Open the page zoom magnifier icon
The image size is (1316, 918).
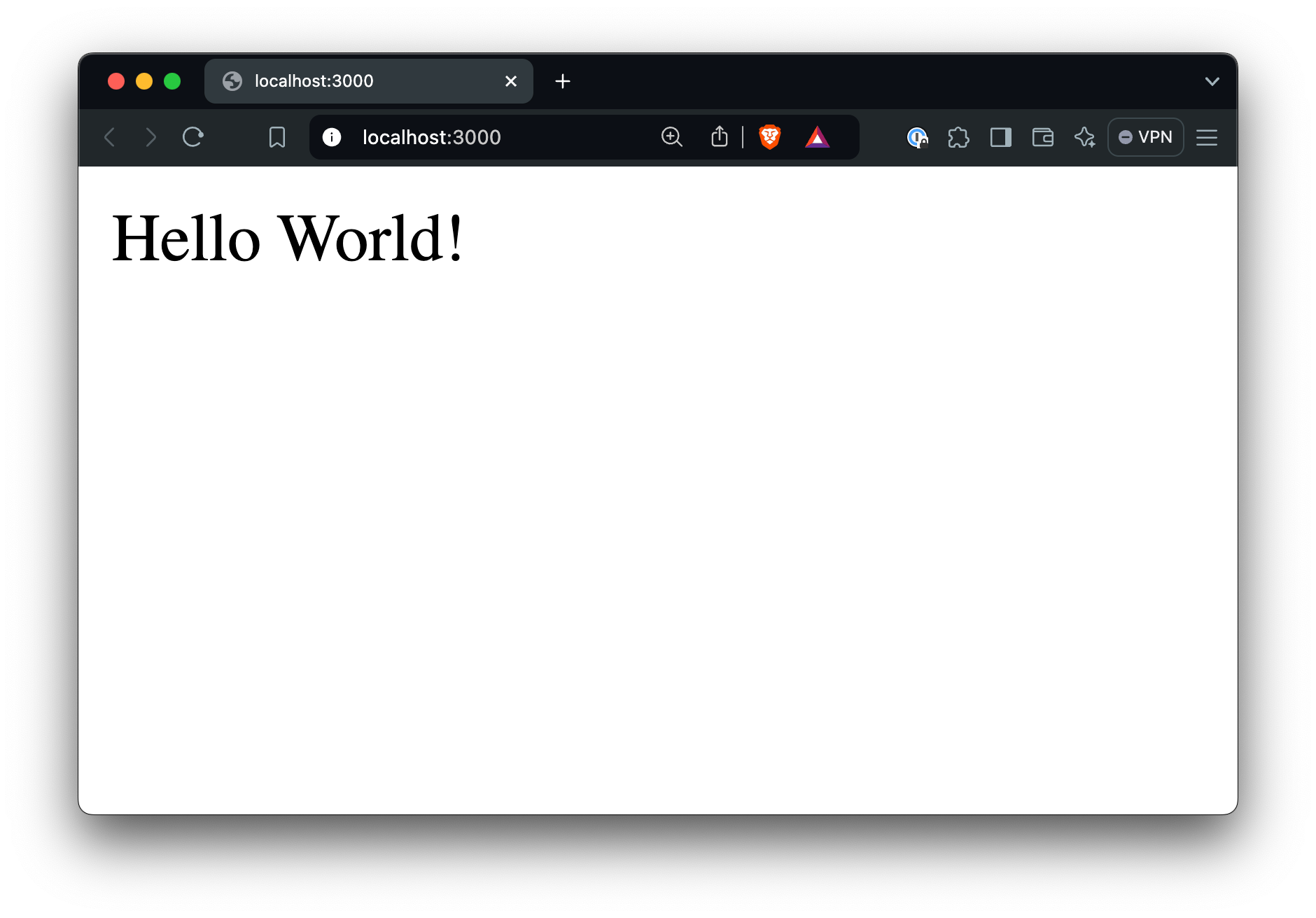(671, 137)
